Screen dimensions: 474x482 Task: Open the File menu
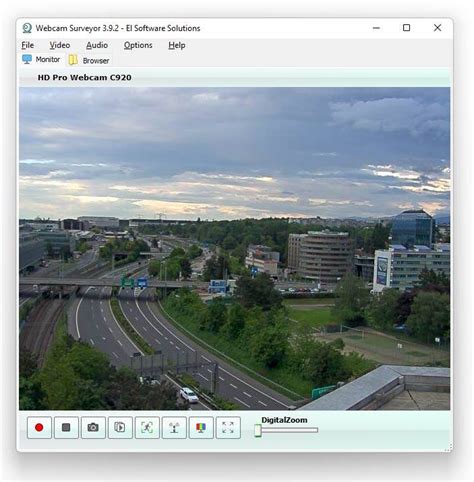point(28,45)
